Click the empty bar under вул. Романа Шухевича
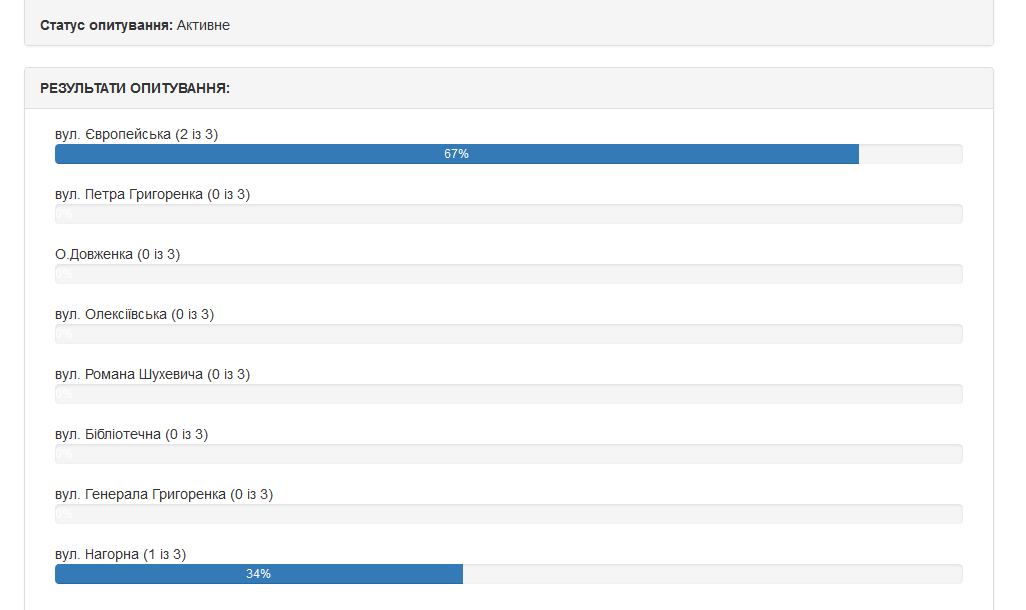 tap(508, 394)
